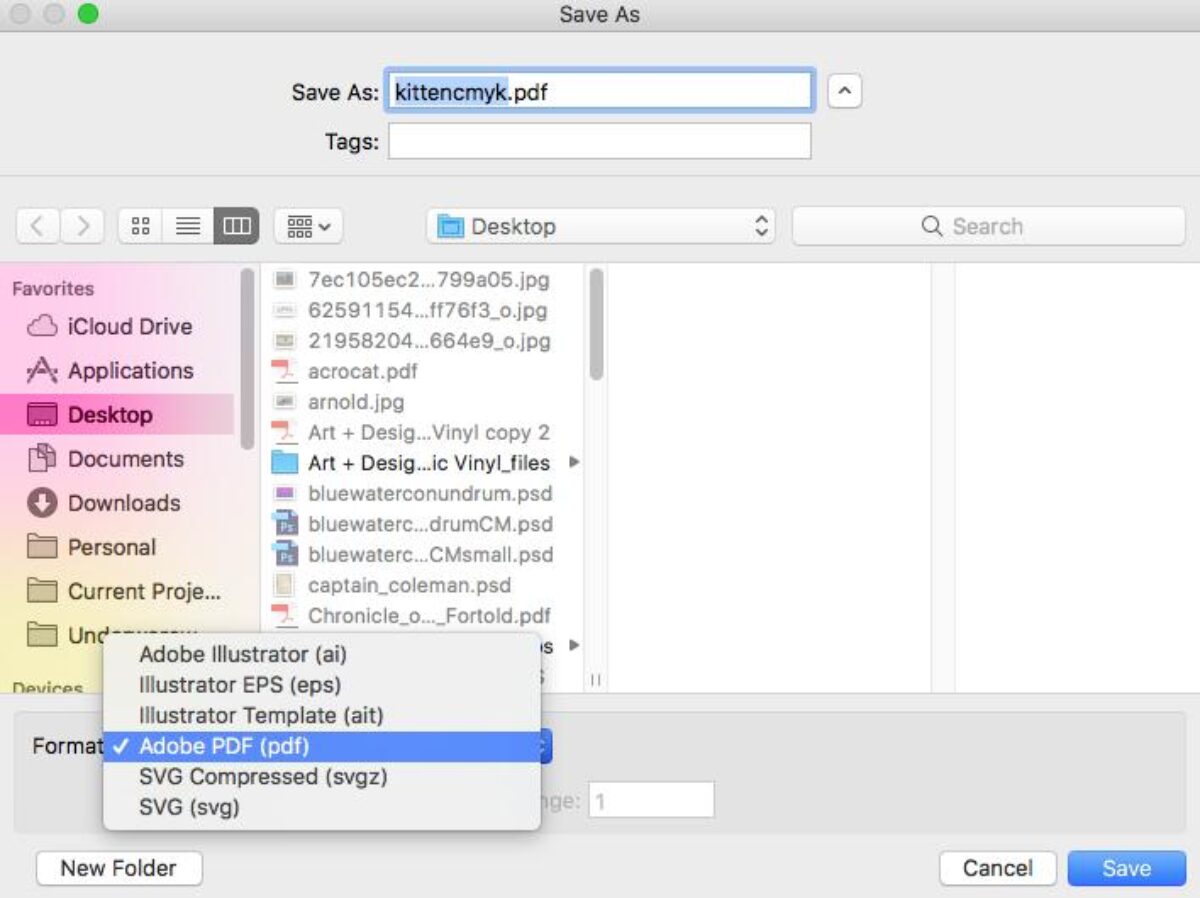Collapse the dialog with the chevron button
The width and height of the screenshot is (1200, 898).
pos(845,92)
